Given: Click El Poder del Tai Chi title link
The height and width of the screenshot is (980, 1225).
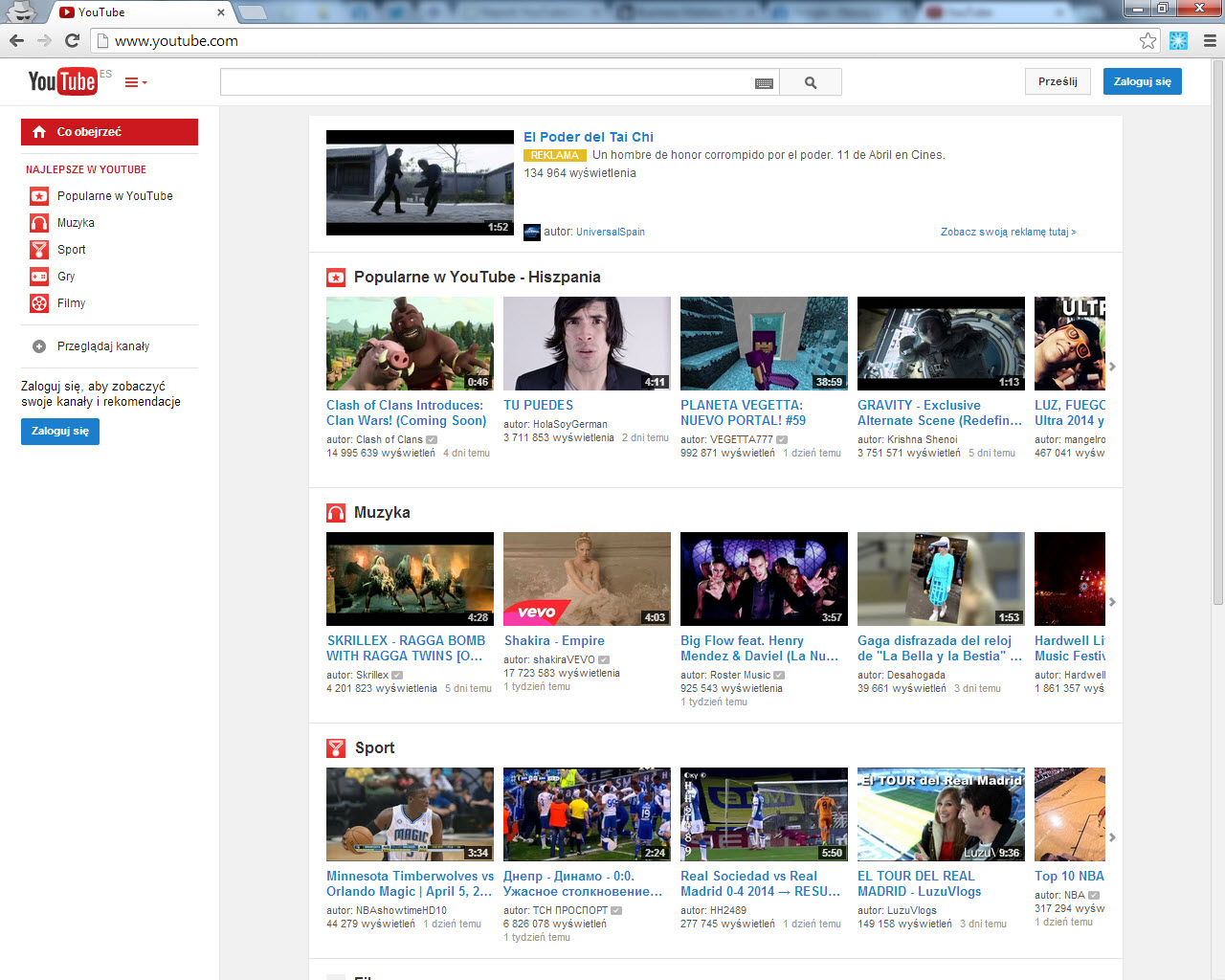Looking at the screenshot, I should coord(589,137).
